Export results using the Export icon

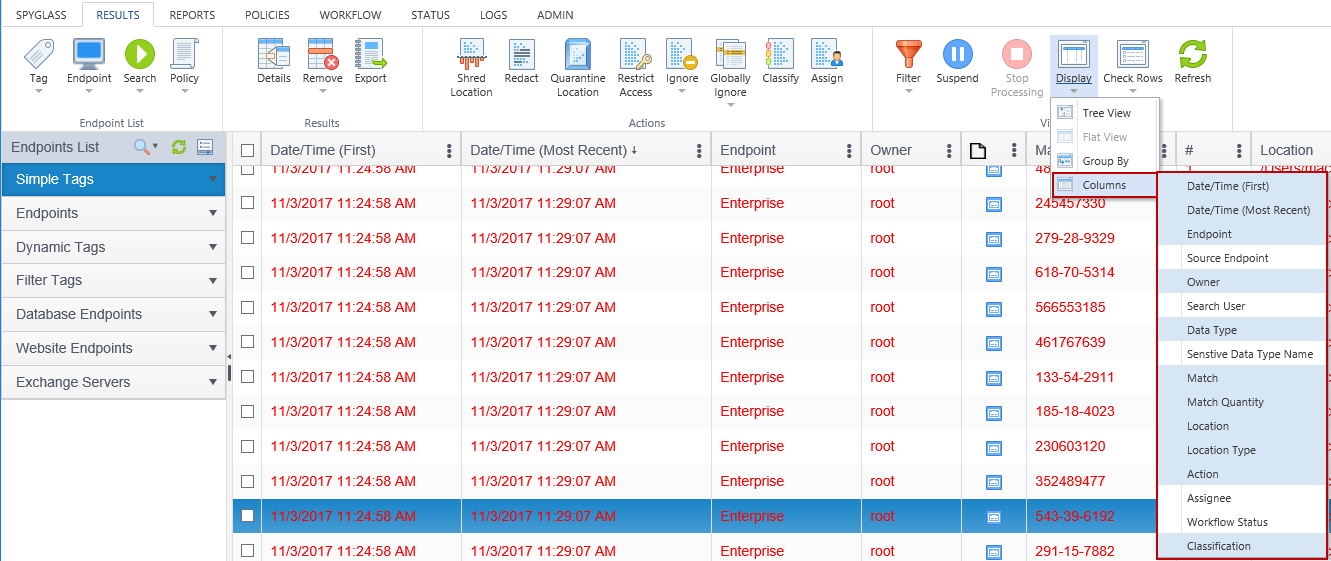pyautogui.click(x=370, y=54)
